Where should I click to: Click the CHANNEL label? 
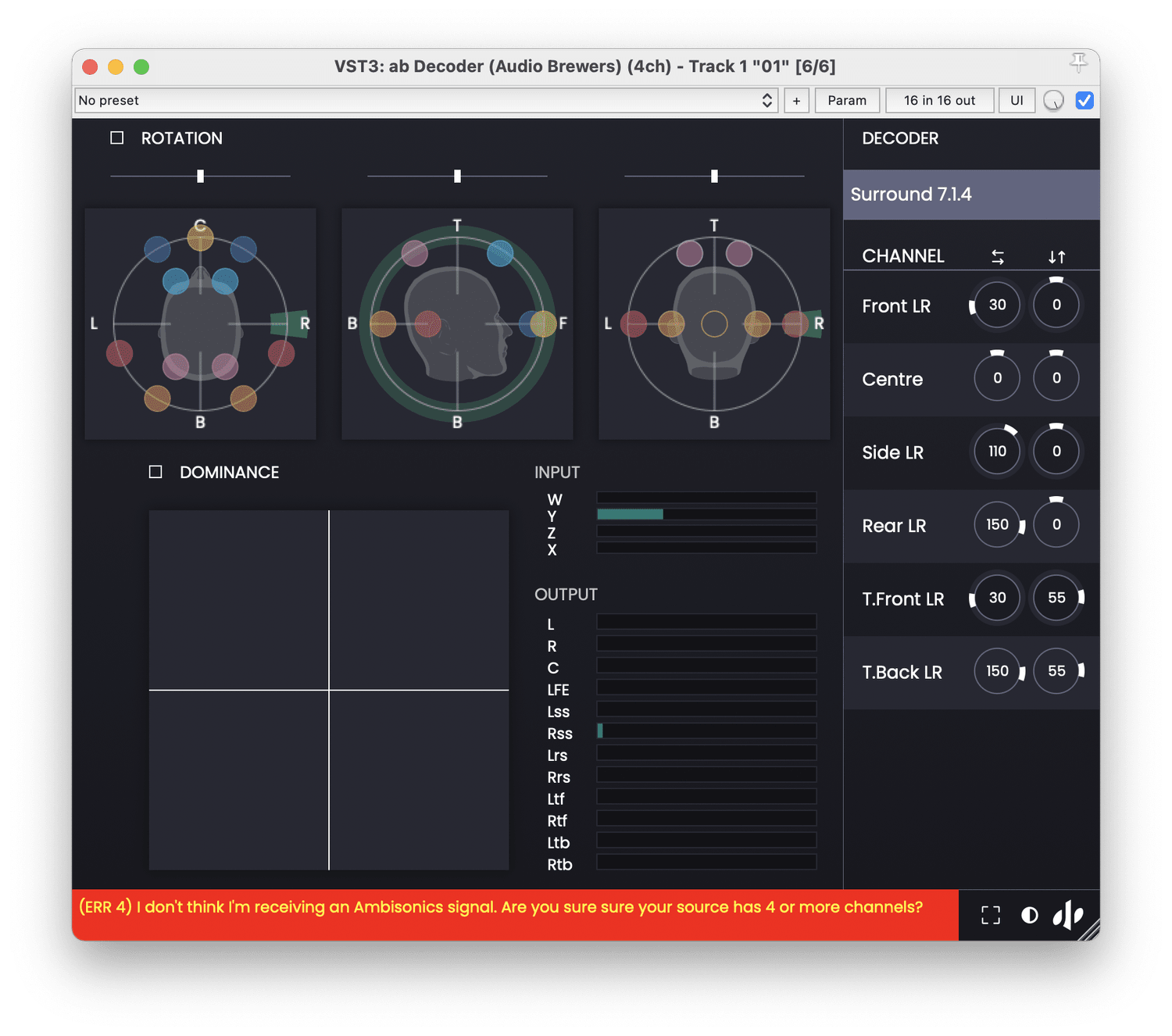click(903, 256)
